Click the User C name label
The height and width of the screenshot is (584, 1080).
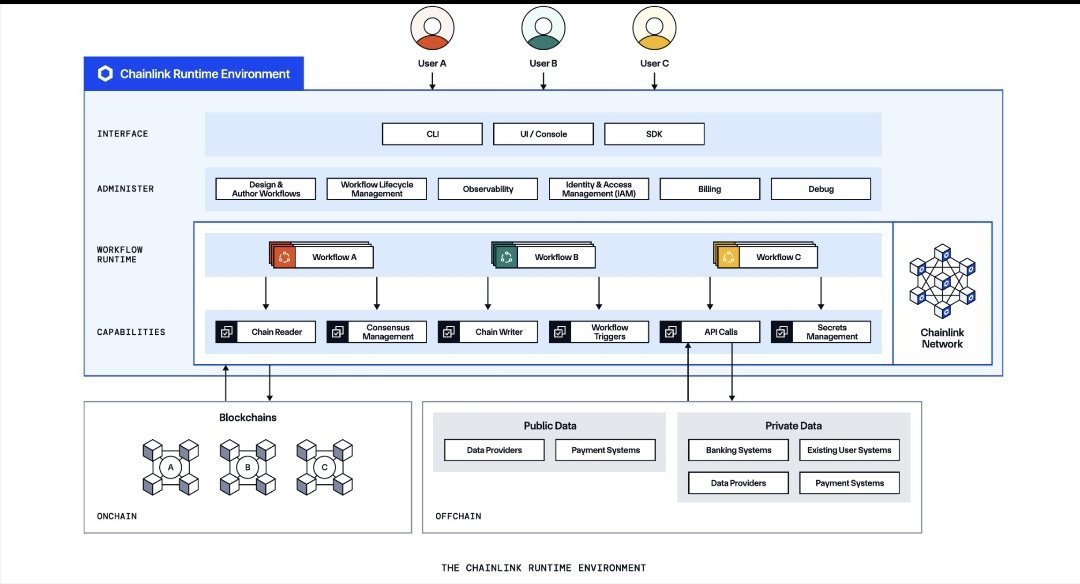point(654,63)
